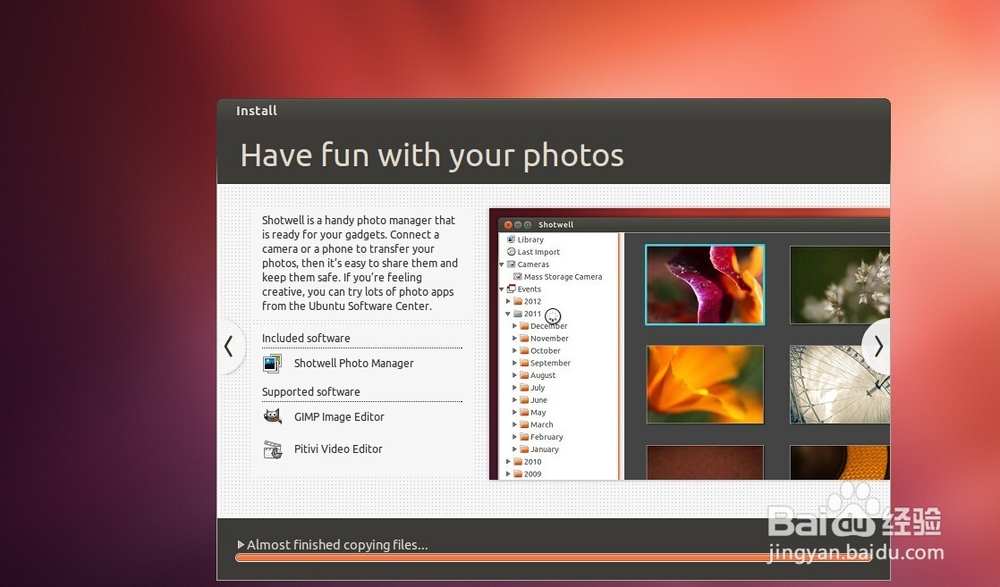This screenshot has width=1000, height=587.
Task: Select the Shotwell Photo Manager icon
Action: click(271, 363)
